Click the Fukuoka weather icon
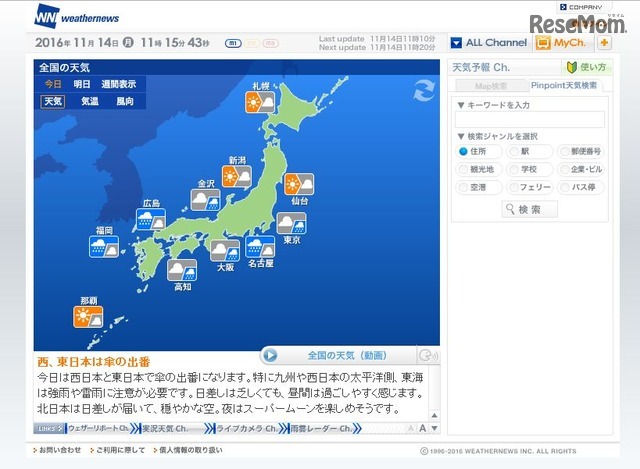 (x=104, y=247)
